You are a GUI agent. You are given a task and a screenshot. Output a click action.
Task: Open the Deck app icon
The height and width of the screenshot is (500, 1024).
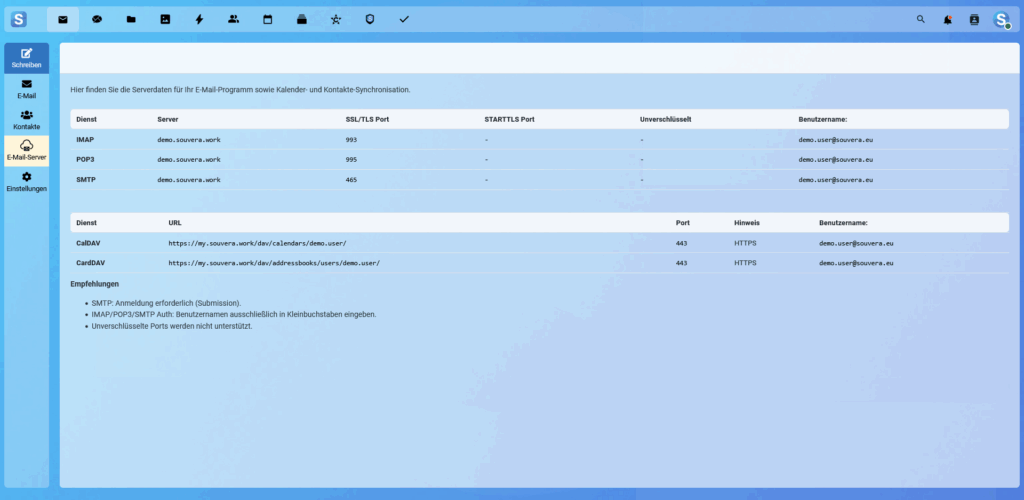(301, 19)
